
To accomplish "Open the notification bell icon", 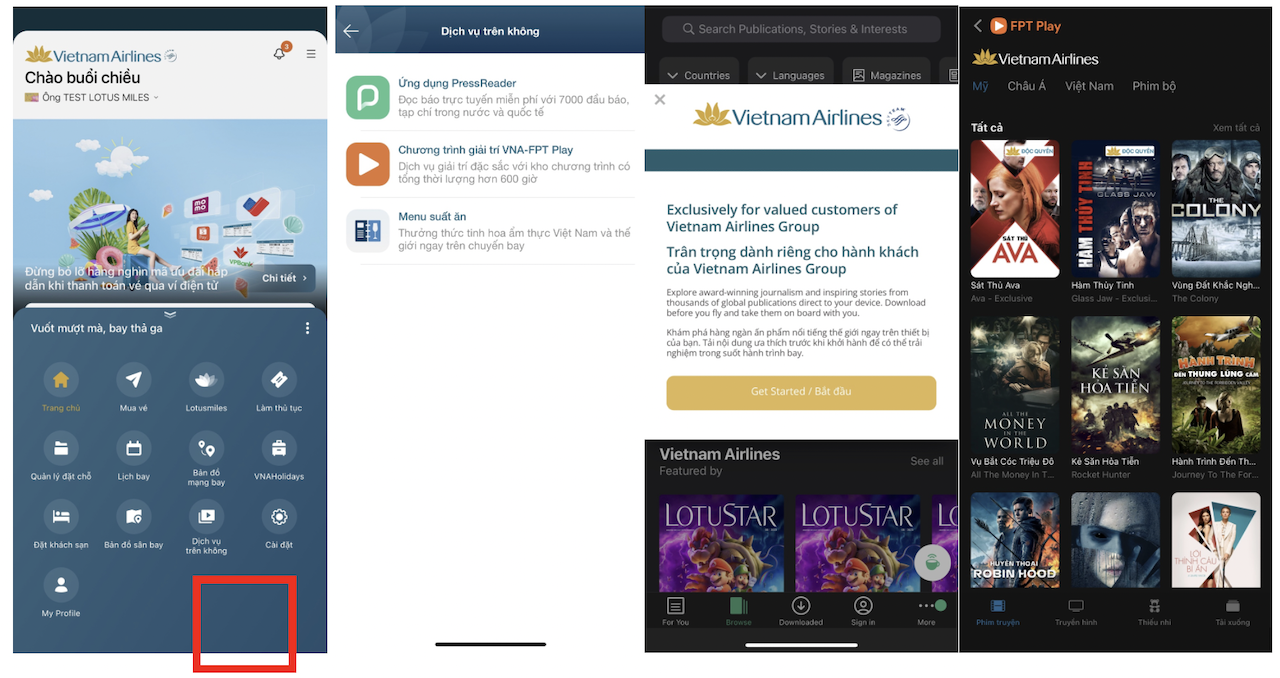I will point(279,54).
